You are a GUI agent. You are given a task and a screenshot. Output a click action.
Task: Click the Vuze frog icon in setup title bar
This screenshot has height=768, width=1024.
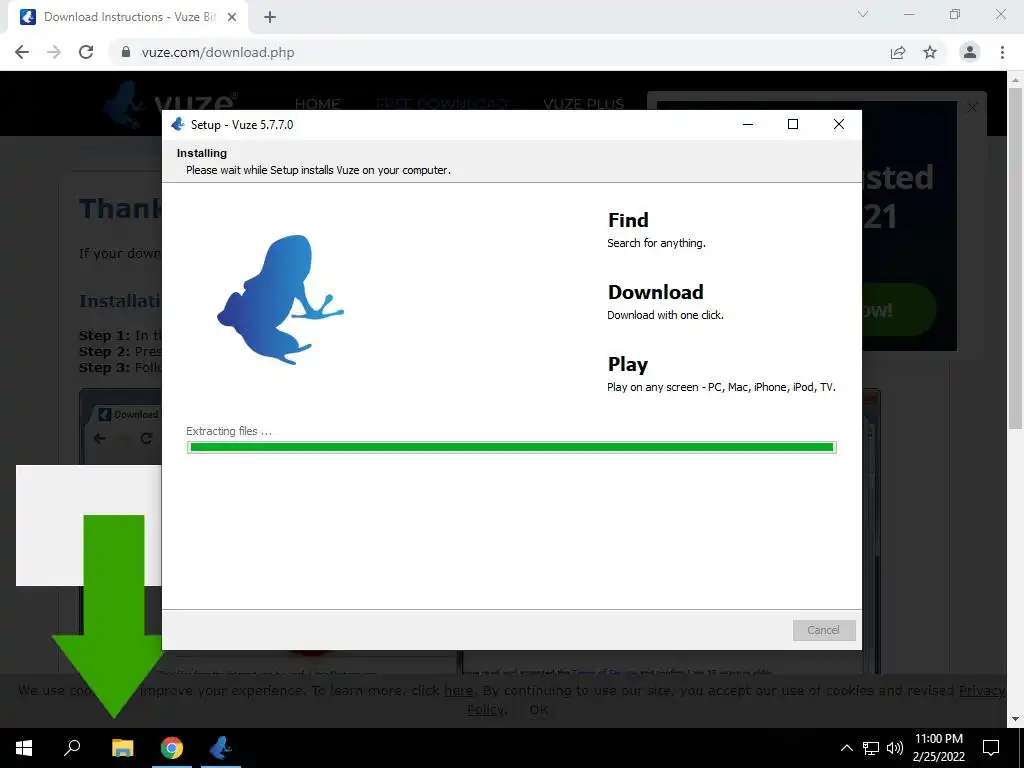pyautogui.click(x=178, y=124)
